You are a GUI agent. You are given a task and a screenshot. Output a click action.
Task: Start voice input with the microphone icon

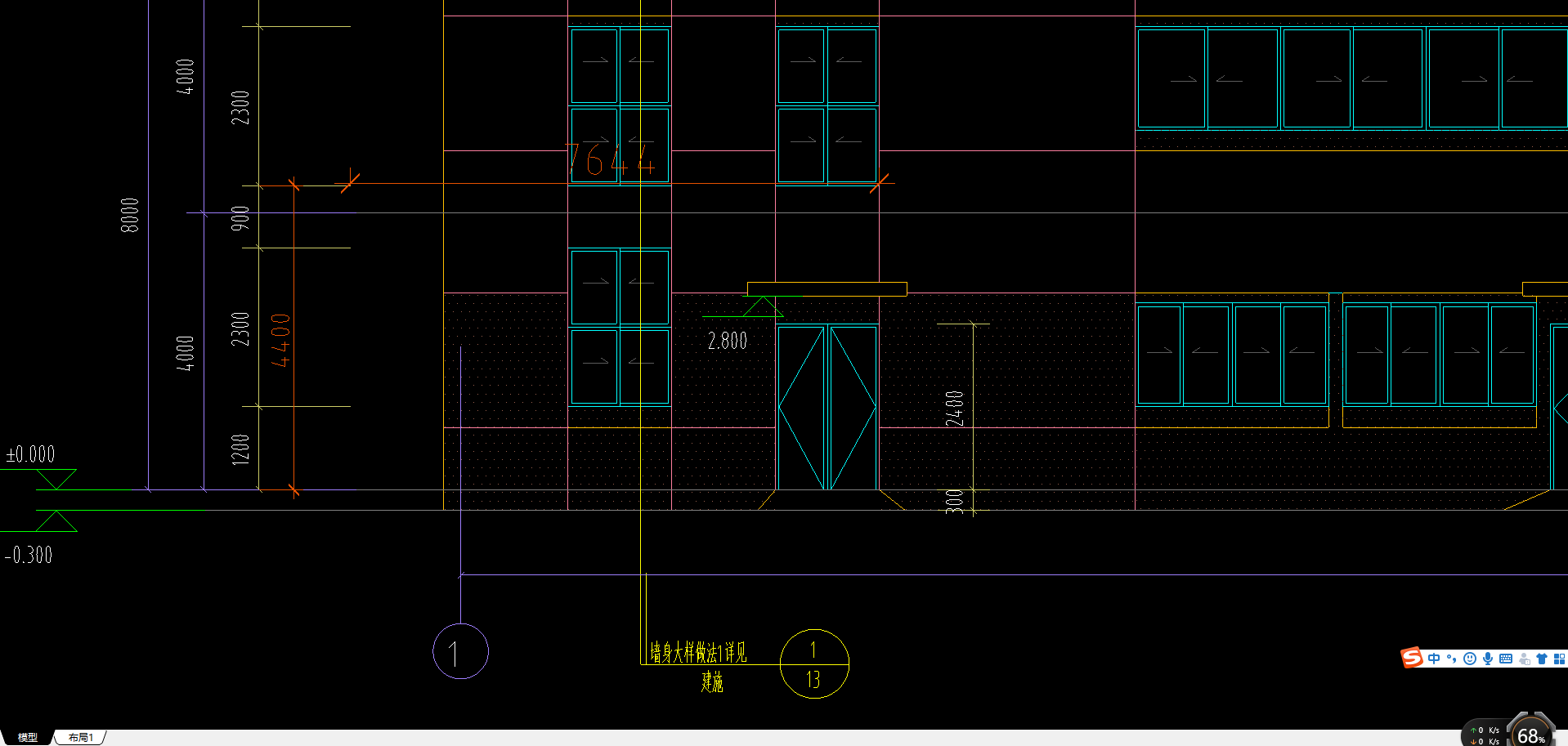[1487, 659]
